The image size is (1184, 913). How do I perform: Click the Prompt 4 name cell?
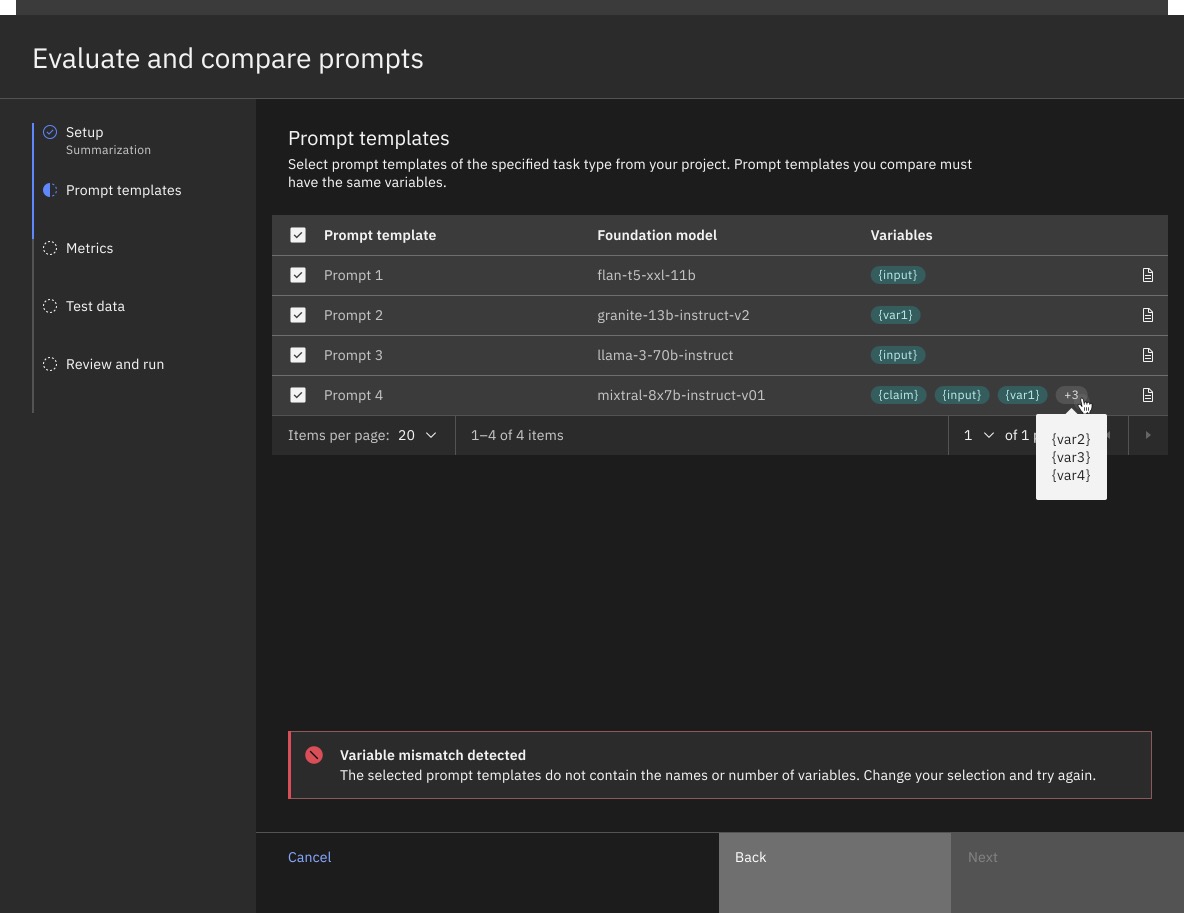353,395
